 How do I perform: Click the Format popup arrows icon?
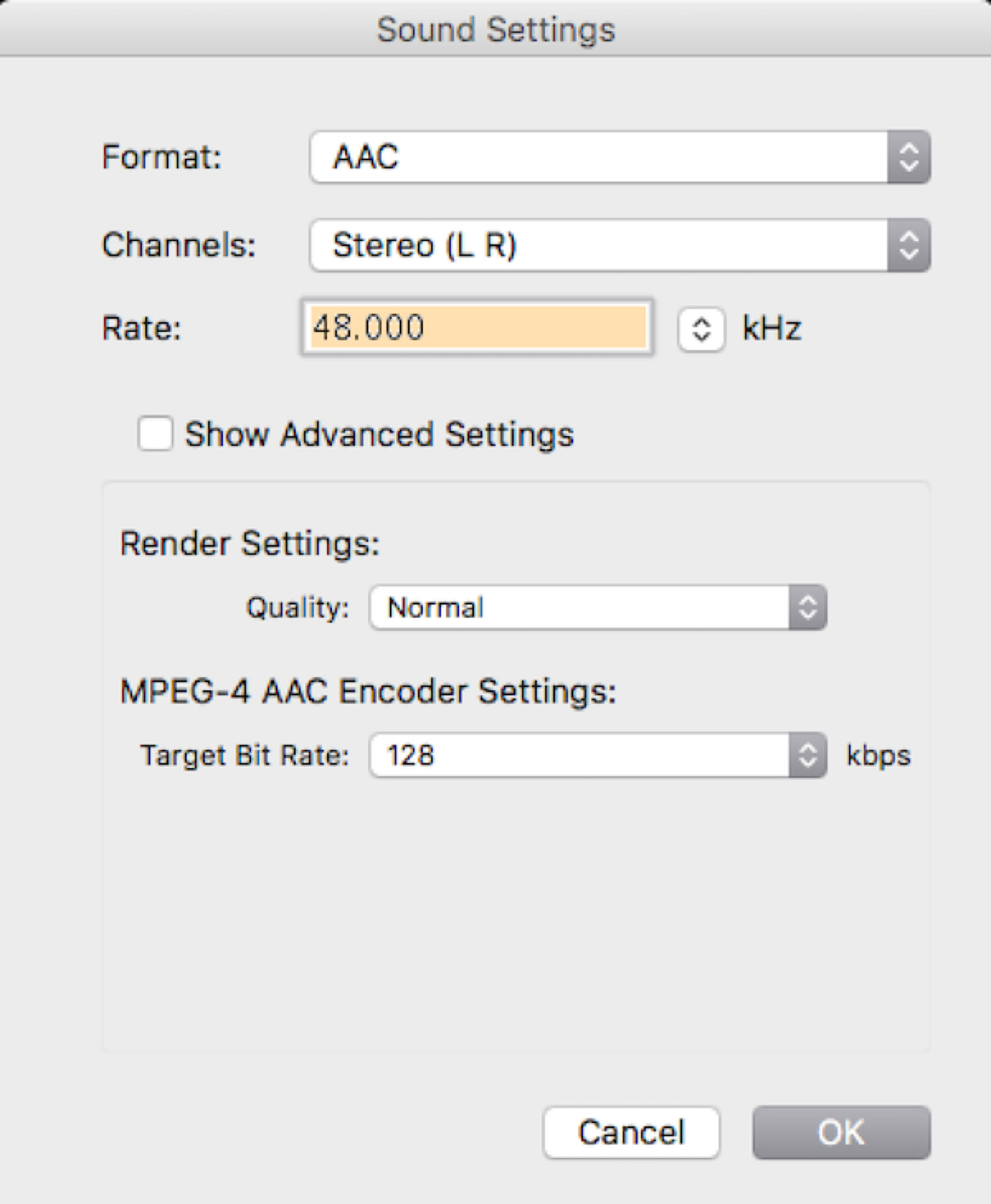(908, 157)
